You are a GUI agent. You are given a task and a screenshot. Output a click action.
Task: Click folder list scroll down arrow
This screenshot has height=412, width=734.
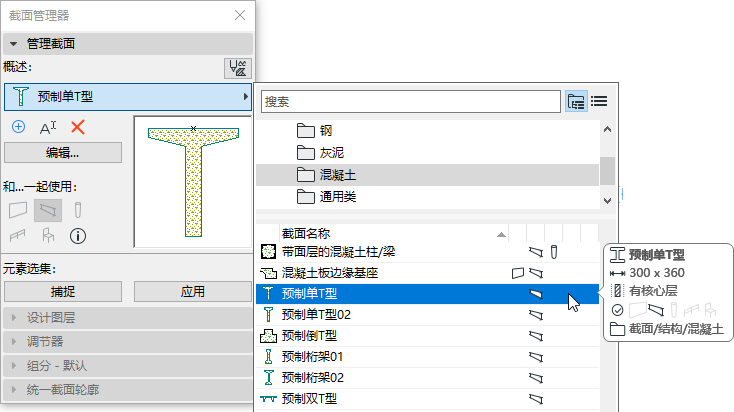[x=608, y=200]
